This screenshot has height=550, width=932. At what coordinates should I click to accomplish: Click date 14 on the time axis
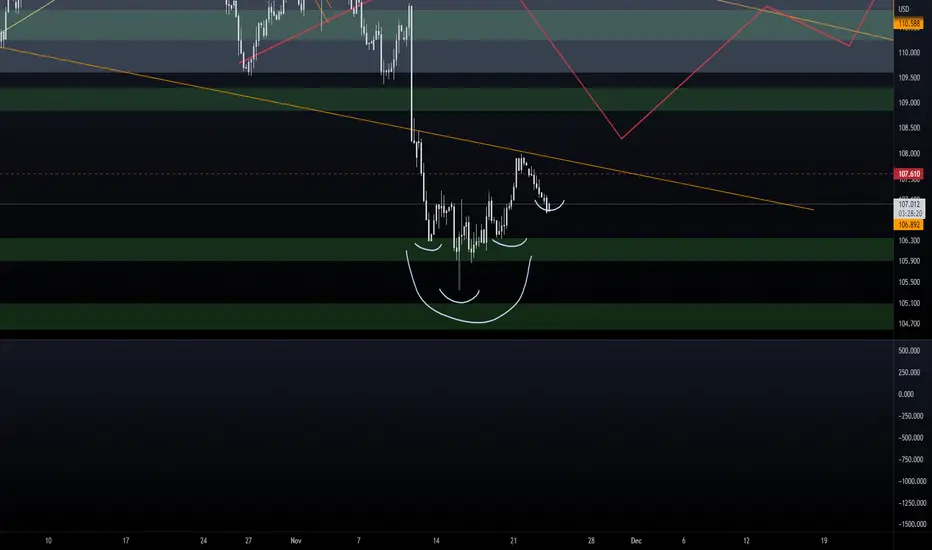click(x=436, y=540)
